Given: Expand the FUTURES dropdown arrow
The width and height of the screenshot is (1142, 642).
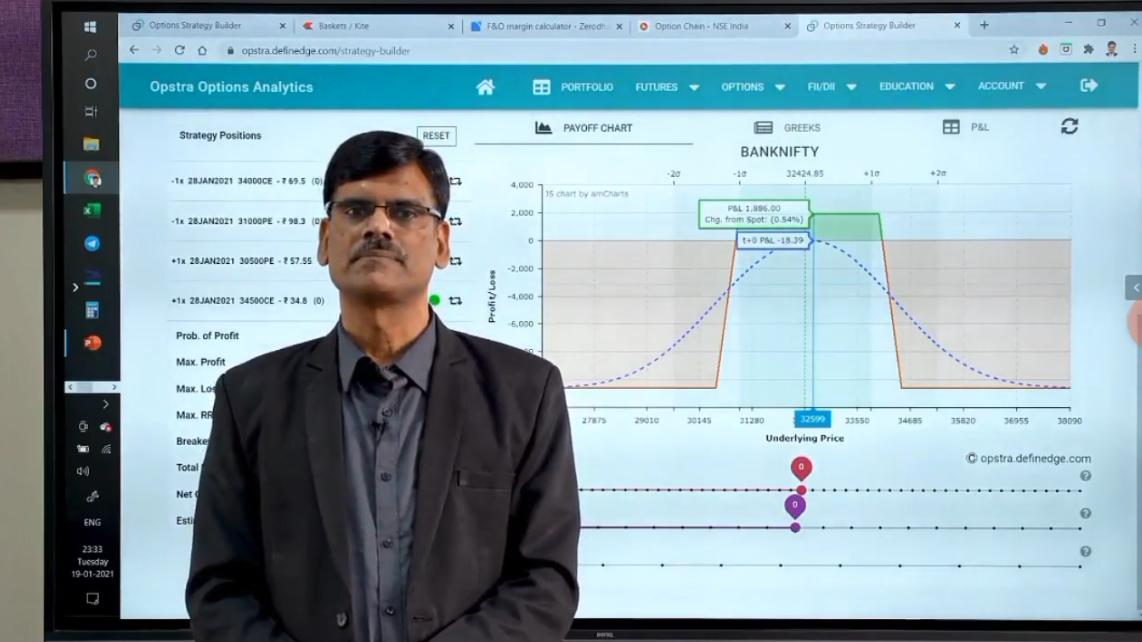Looking at the screenshot, I should pos(694,87).
